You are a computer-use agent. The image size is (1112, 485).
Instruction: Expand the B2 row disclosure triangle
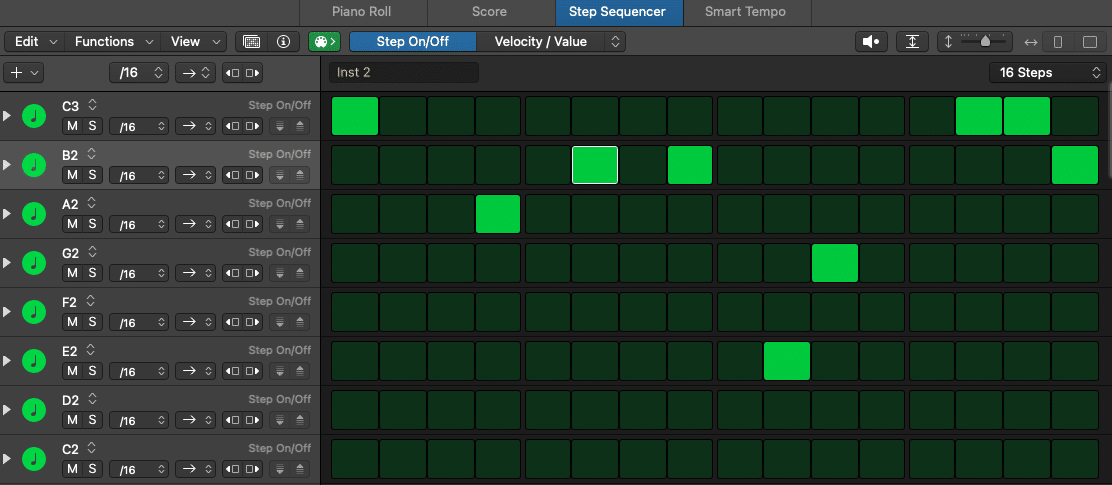7,165
